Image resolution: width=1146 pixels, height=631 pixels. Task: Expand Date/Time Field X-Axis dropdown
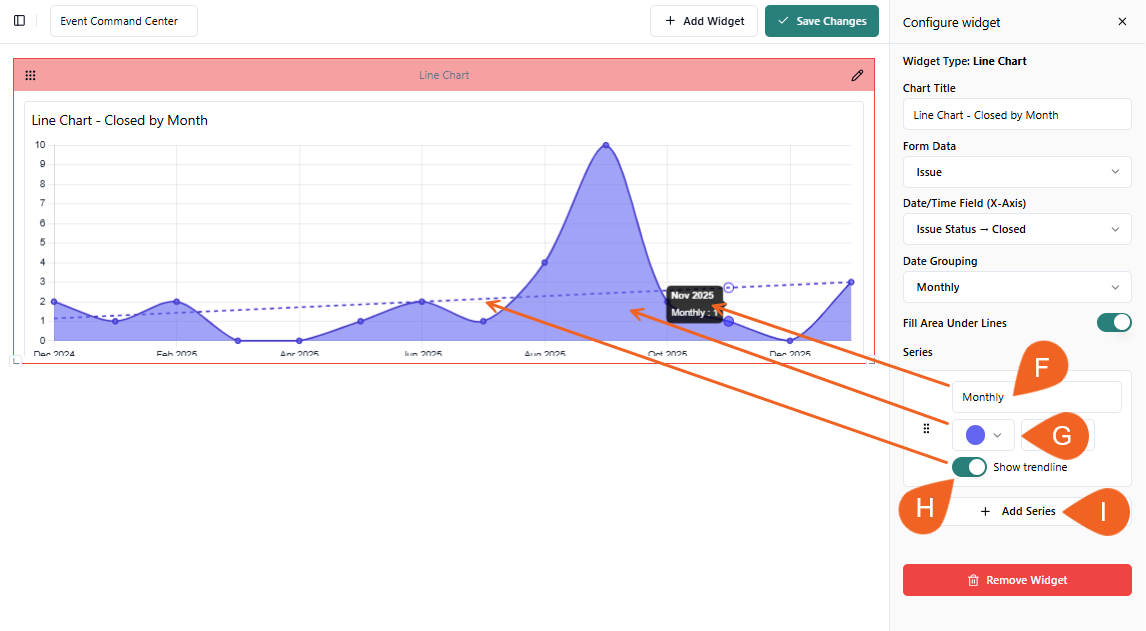tap(1017, 229)
